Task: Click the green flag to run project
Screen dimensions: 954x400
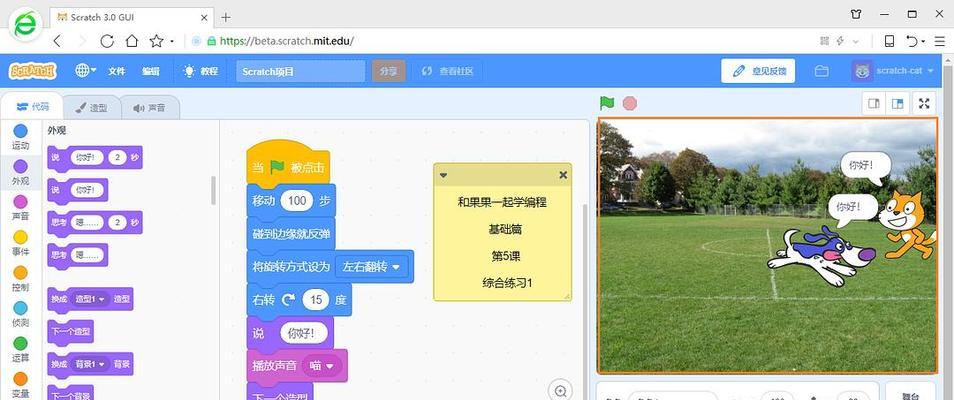Action: (x=607, y=103)
